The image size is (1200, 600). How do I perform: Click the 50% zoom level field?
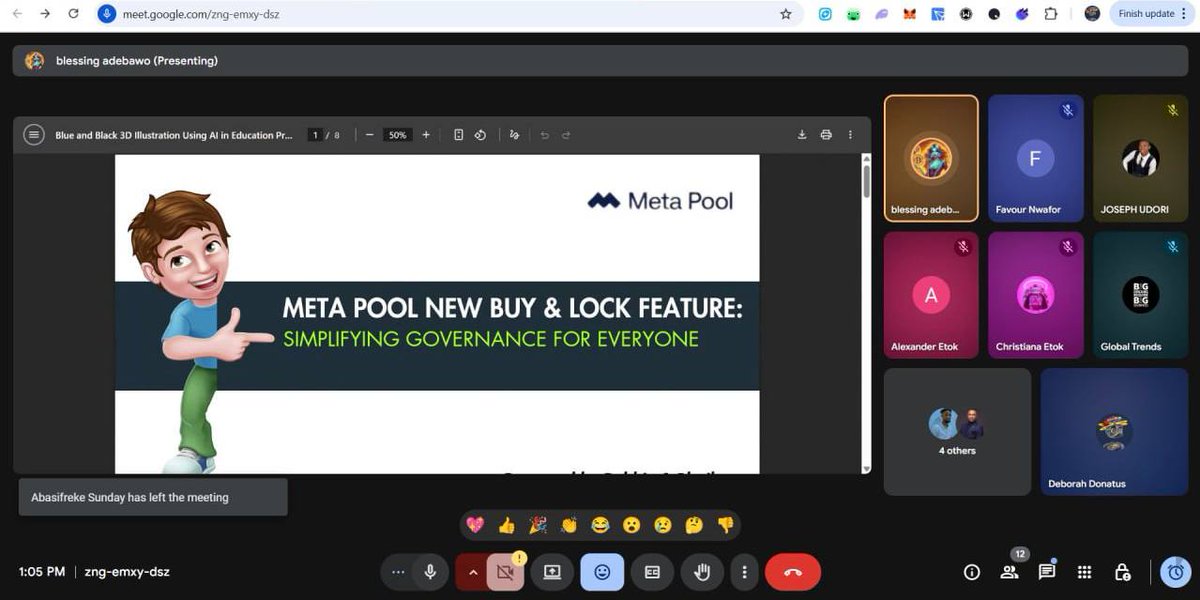[x=398, y=135]
